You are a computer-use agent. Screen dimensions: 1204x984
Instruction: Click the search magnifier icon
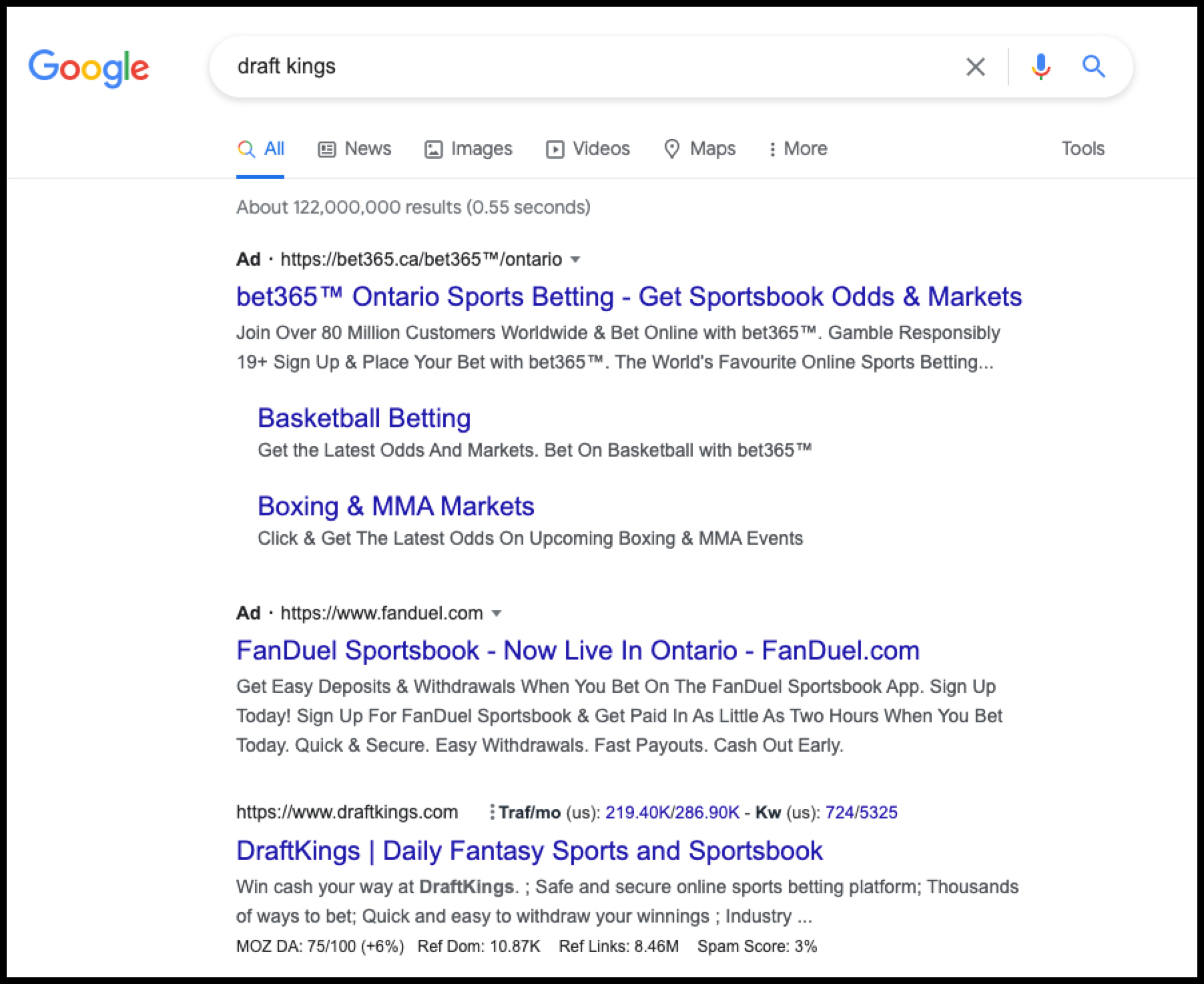(1093, 66)
